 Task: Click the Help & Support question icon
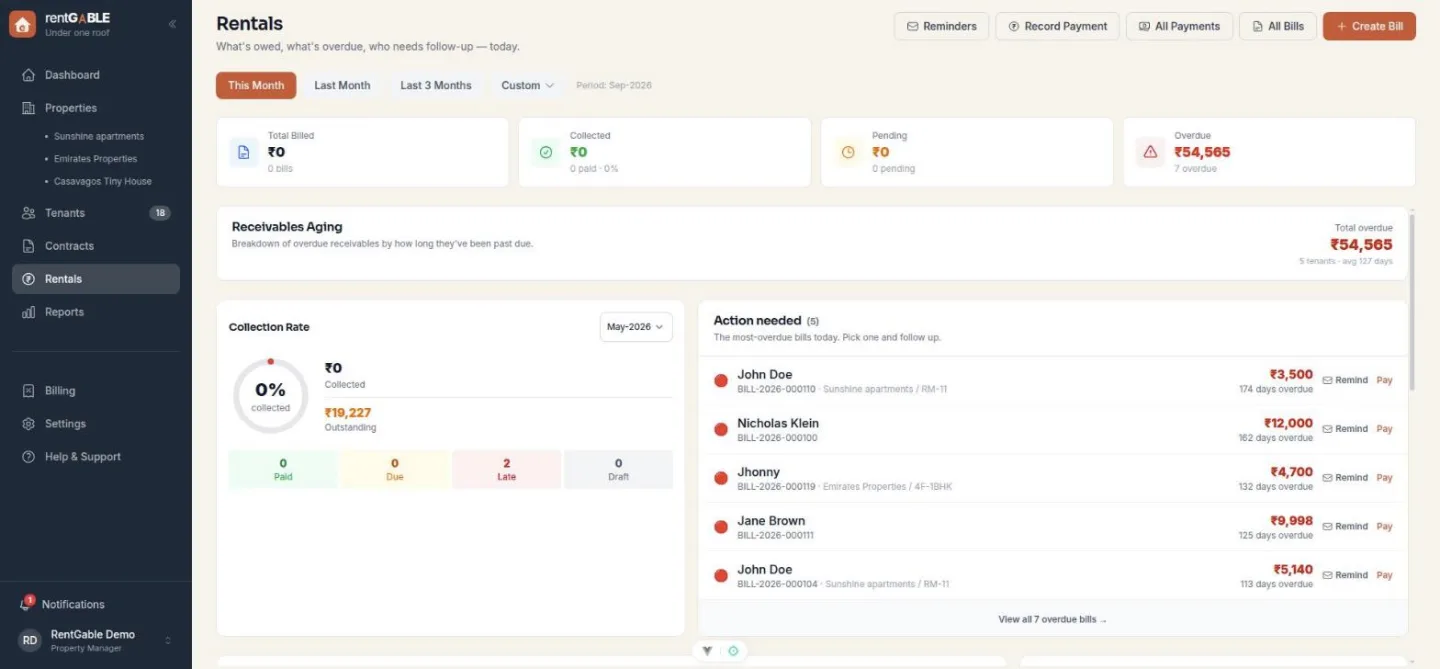[28, 457]
